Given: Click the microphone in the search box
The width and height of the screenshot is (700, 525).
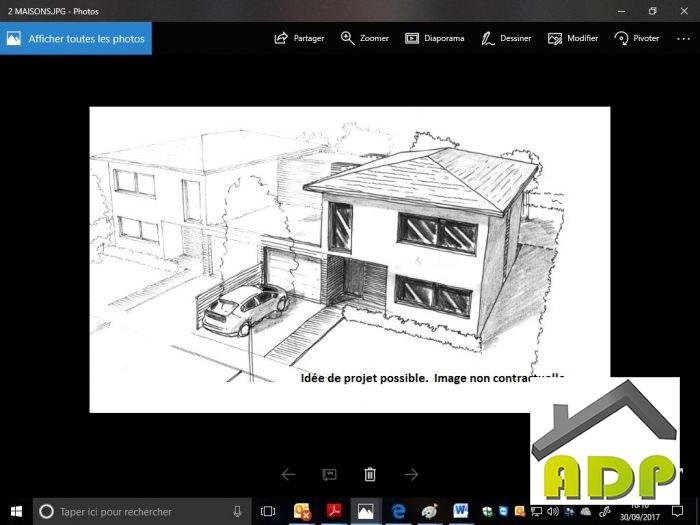Looking at the screenshot, I should tap(237, 511).
